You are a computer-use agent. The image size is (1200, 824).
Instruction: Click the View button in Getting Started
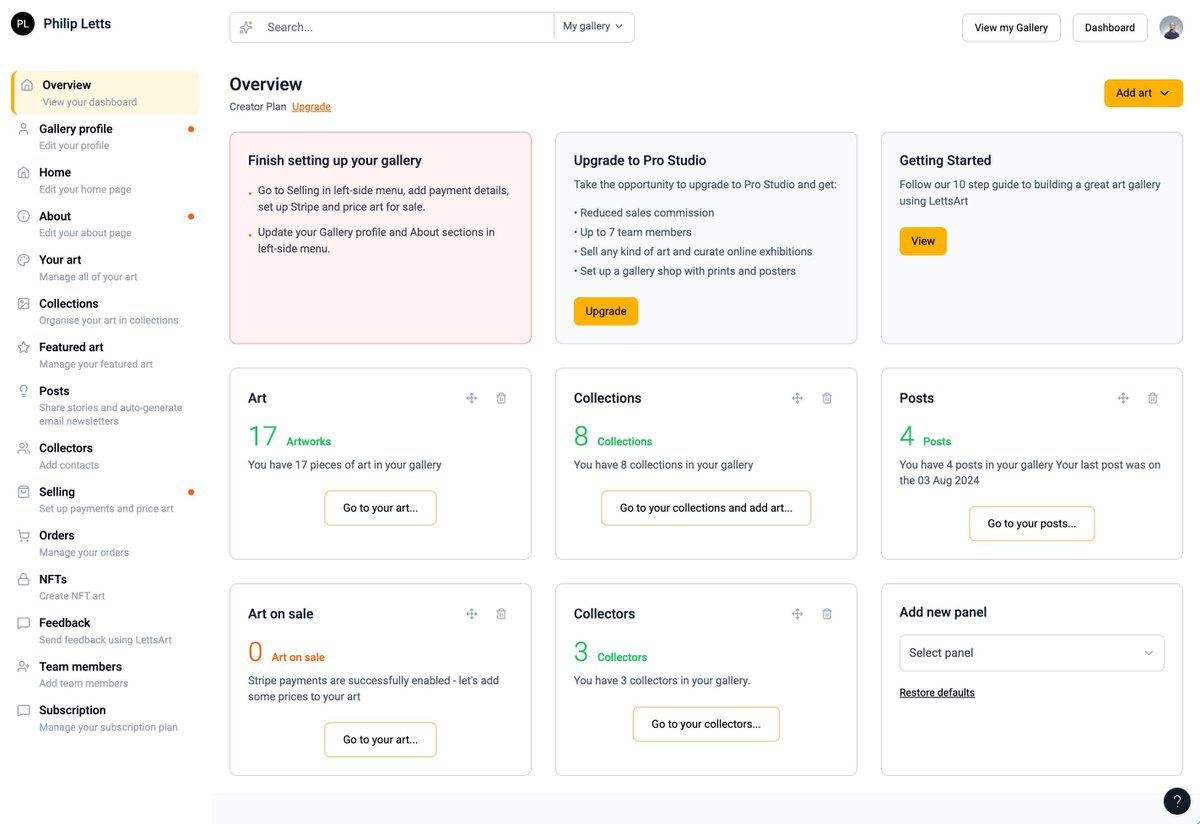pos(923,241)
